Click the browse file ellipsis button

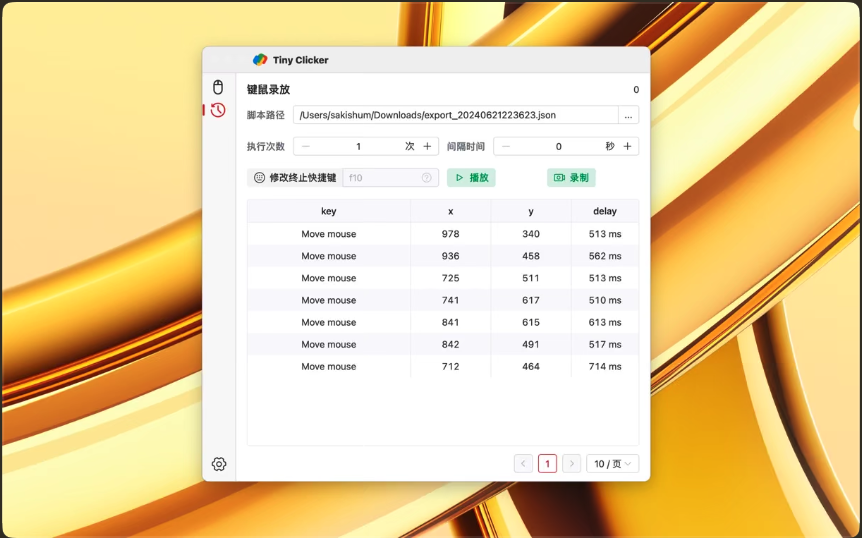[x=628, y=115]
